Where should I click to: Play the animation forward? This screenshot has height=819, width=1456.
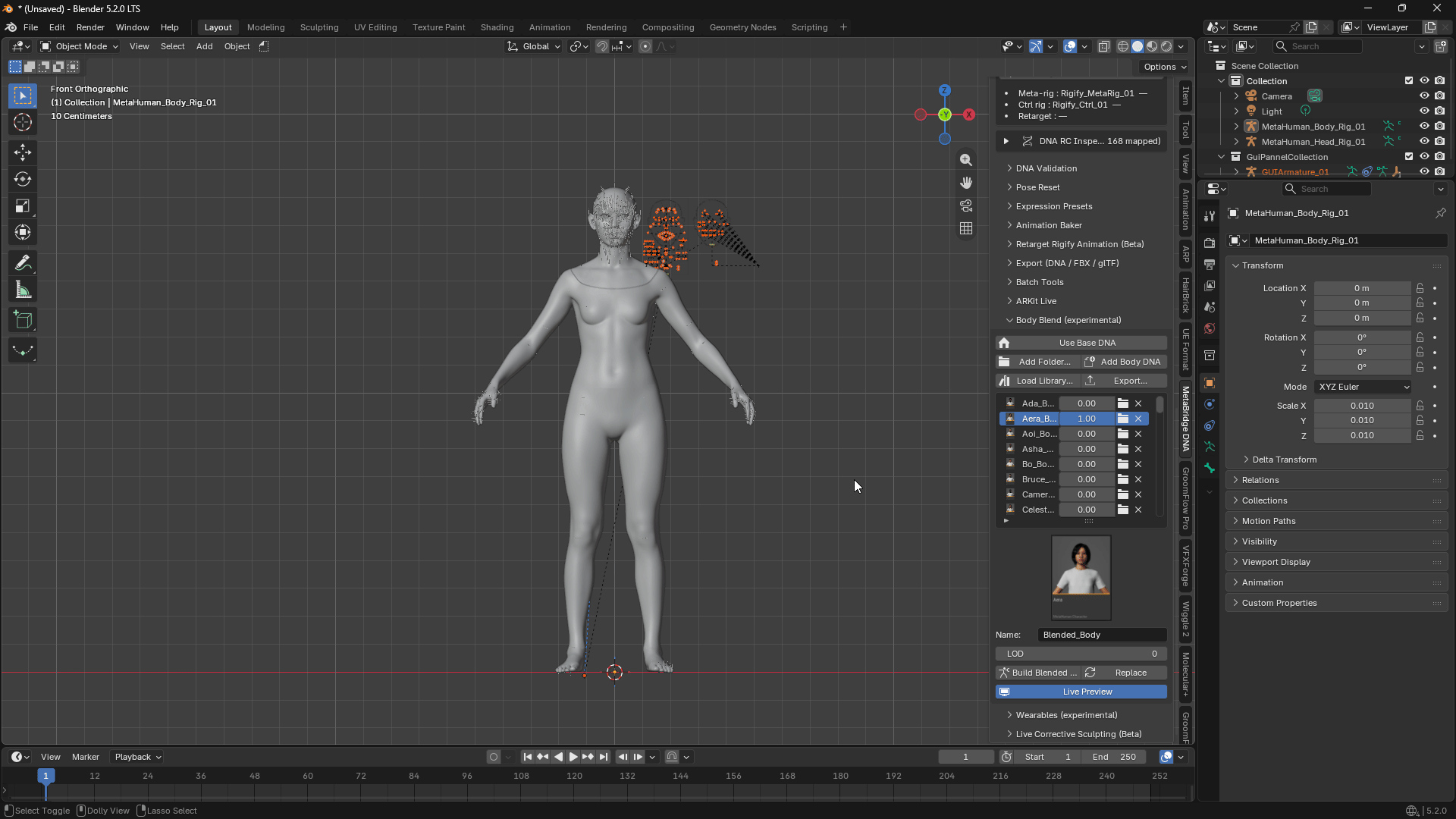573,757
